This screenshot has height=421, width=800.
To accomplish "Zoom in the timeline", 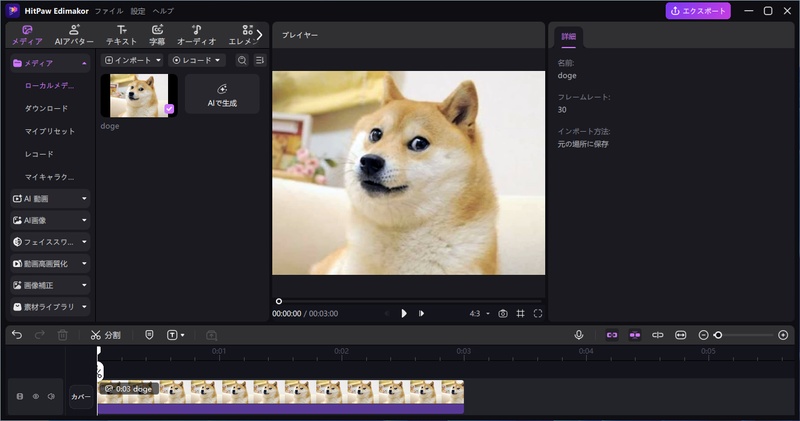I will (x=783, y=335).
